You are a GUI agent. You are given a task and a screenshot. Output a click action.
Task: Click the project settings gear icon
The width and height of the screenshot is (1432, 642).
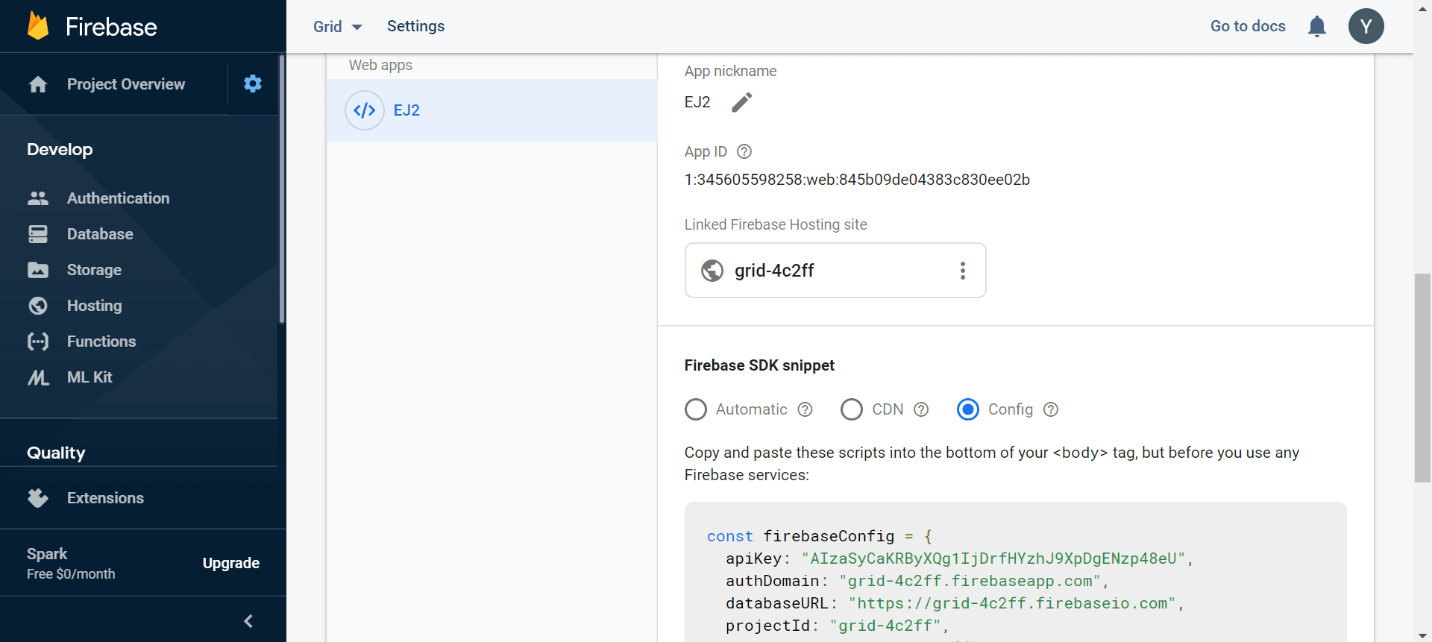point(253,84)
